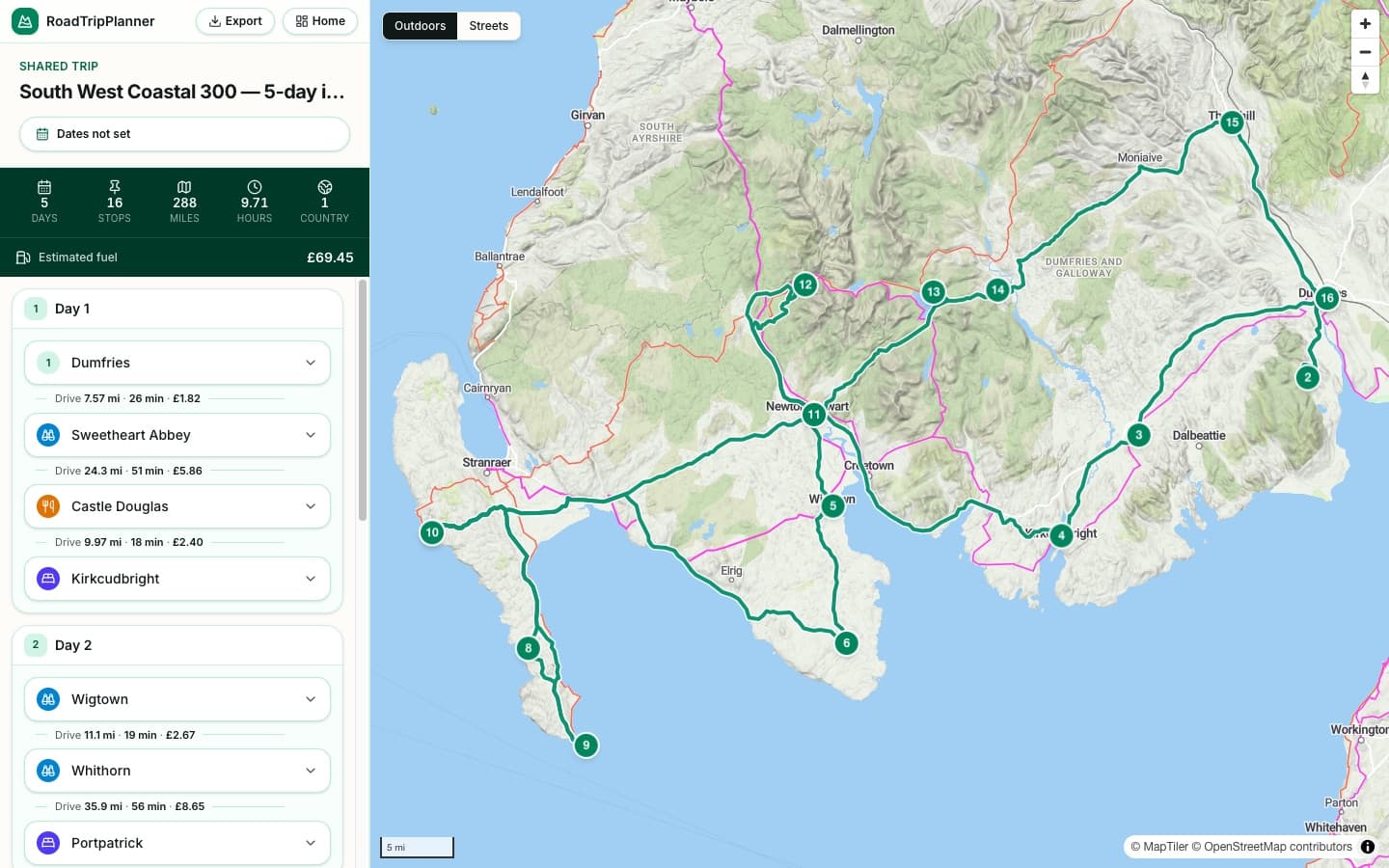Click Kirkcudbright lodging bed icon
This screenshot has width=1389, height=868.
pyautogui.click(x=48, y=579)
